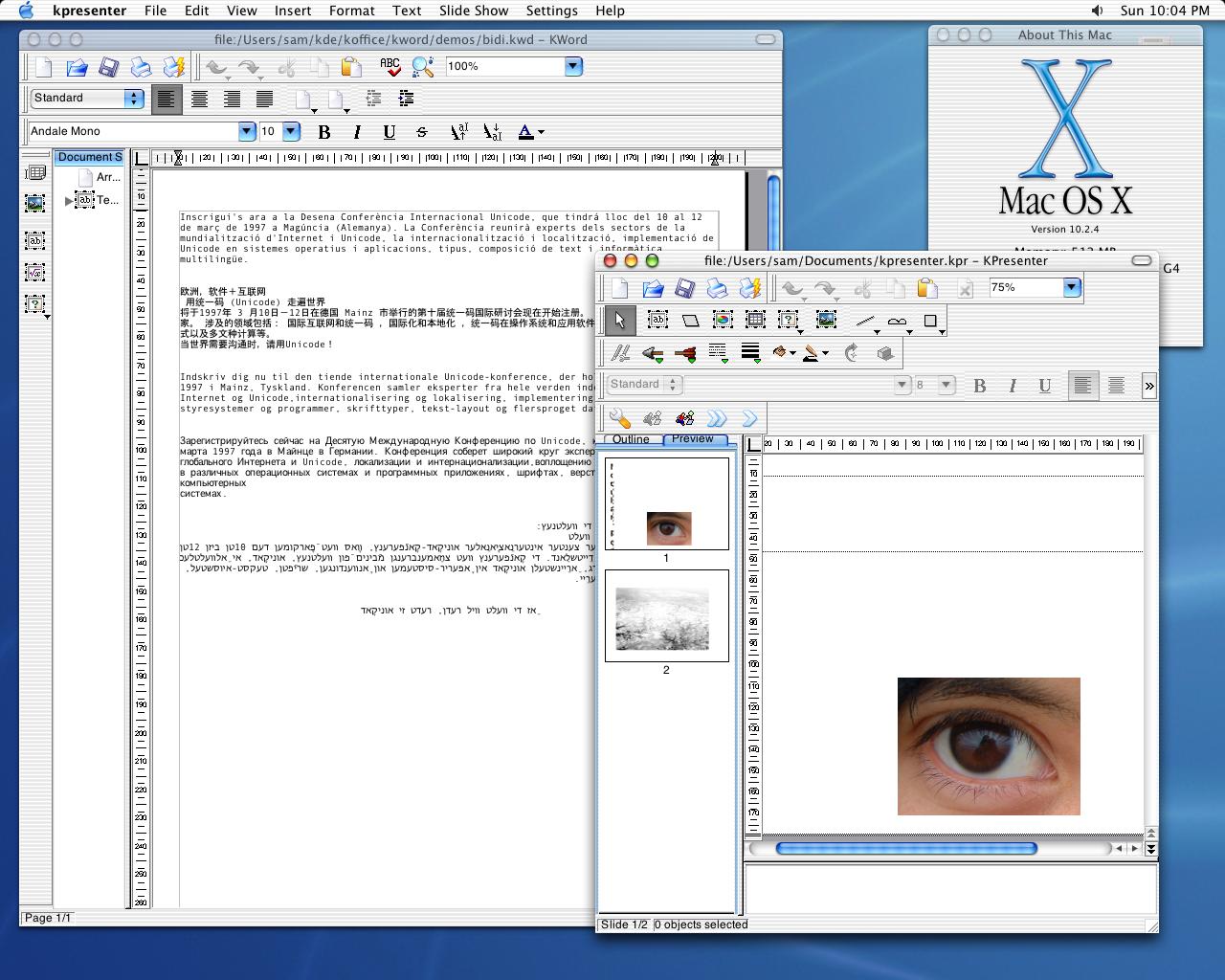Open the 75% zoom dropdown in KPresenter
This screenshot has height=980, width=1225.
[1072, 287]
